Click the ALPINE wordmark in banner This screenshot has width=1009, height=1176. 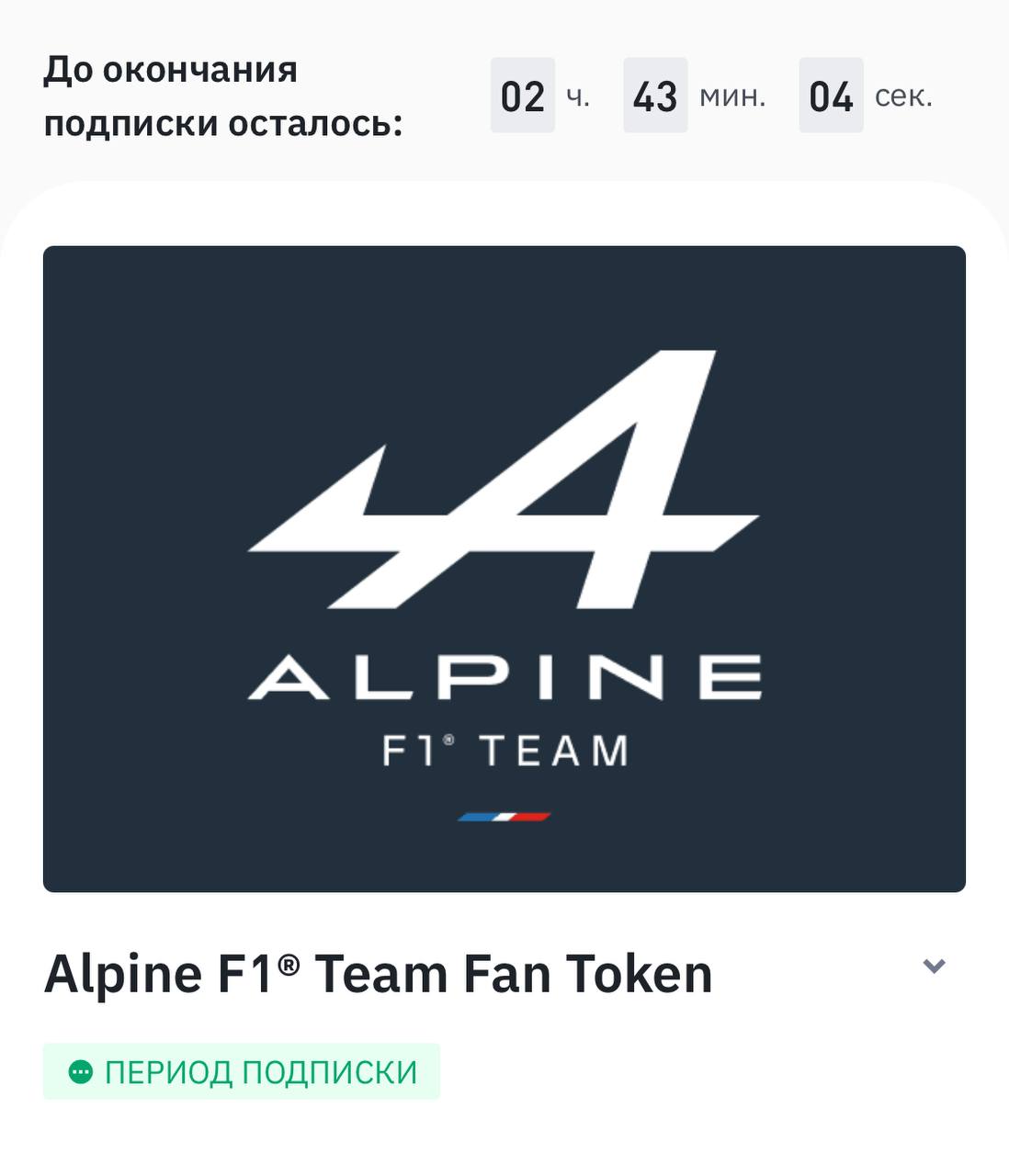504,677
